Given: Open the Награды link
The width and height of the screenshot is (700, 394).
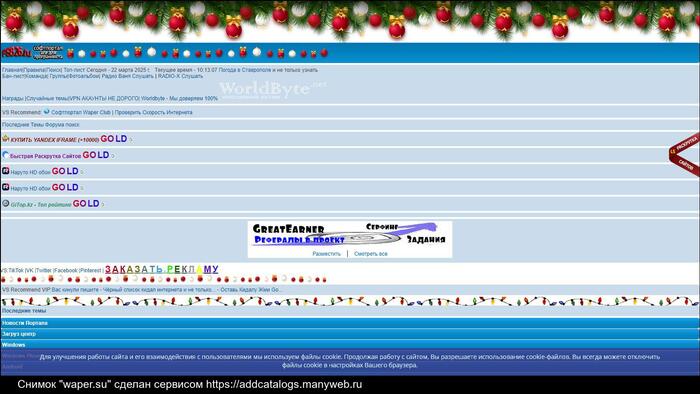Looking at the screenshot, I should (x=13, y=98).
